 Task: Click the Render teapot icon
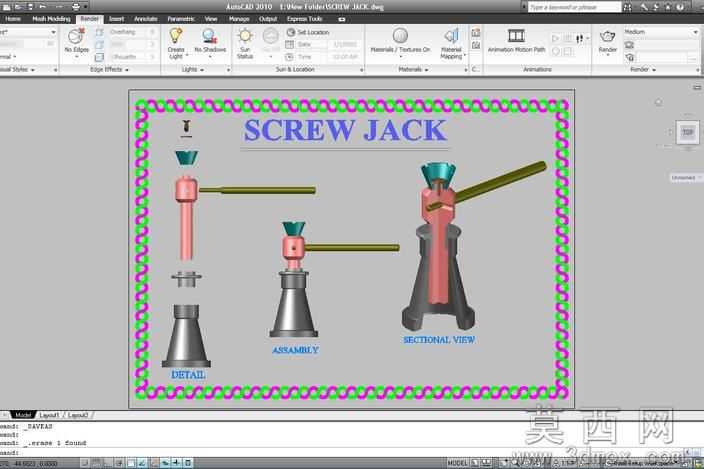[607, 36]
